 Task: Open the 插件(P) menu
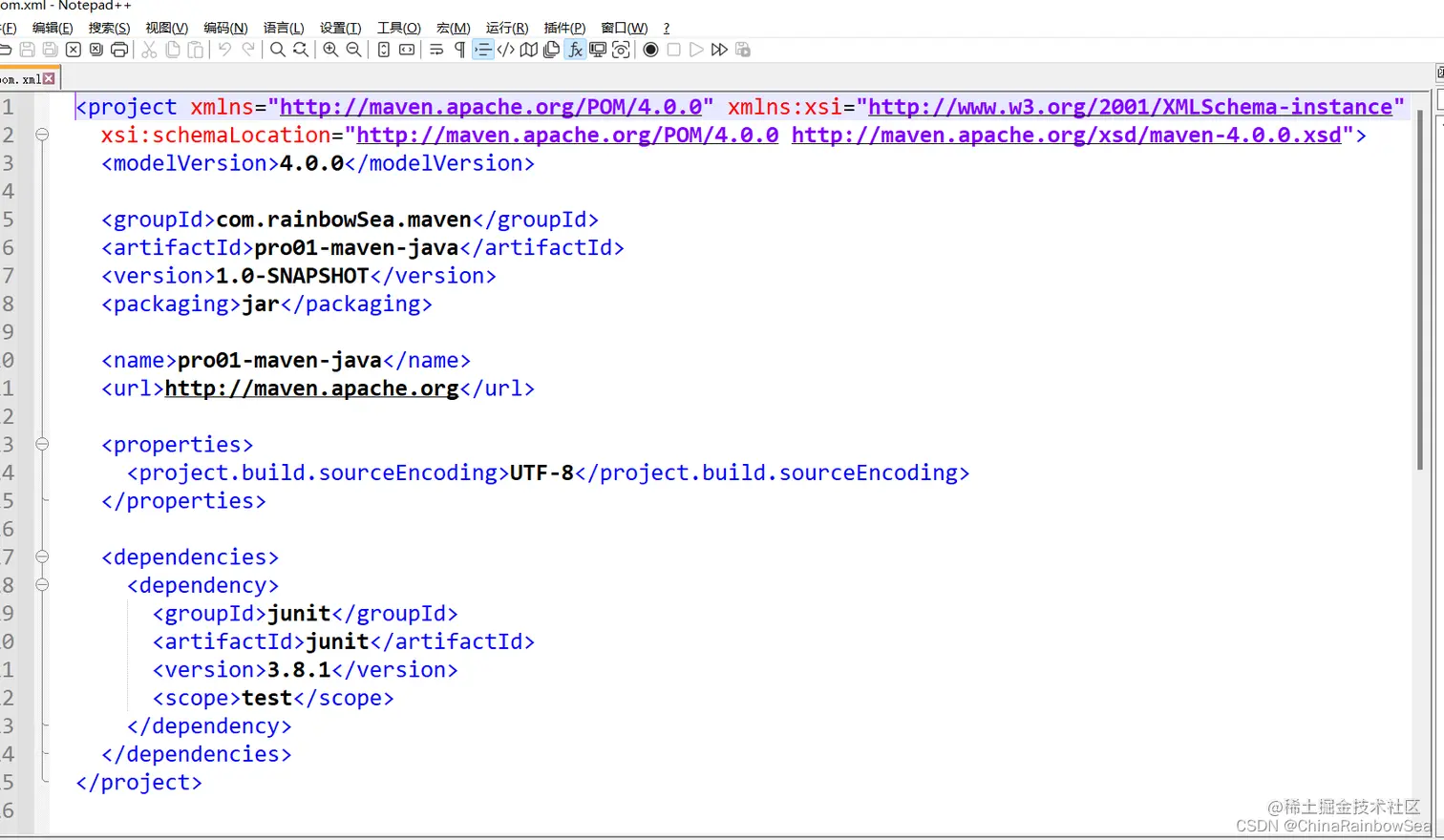pyautogui.click(x=564, y=28)
